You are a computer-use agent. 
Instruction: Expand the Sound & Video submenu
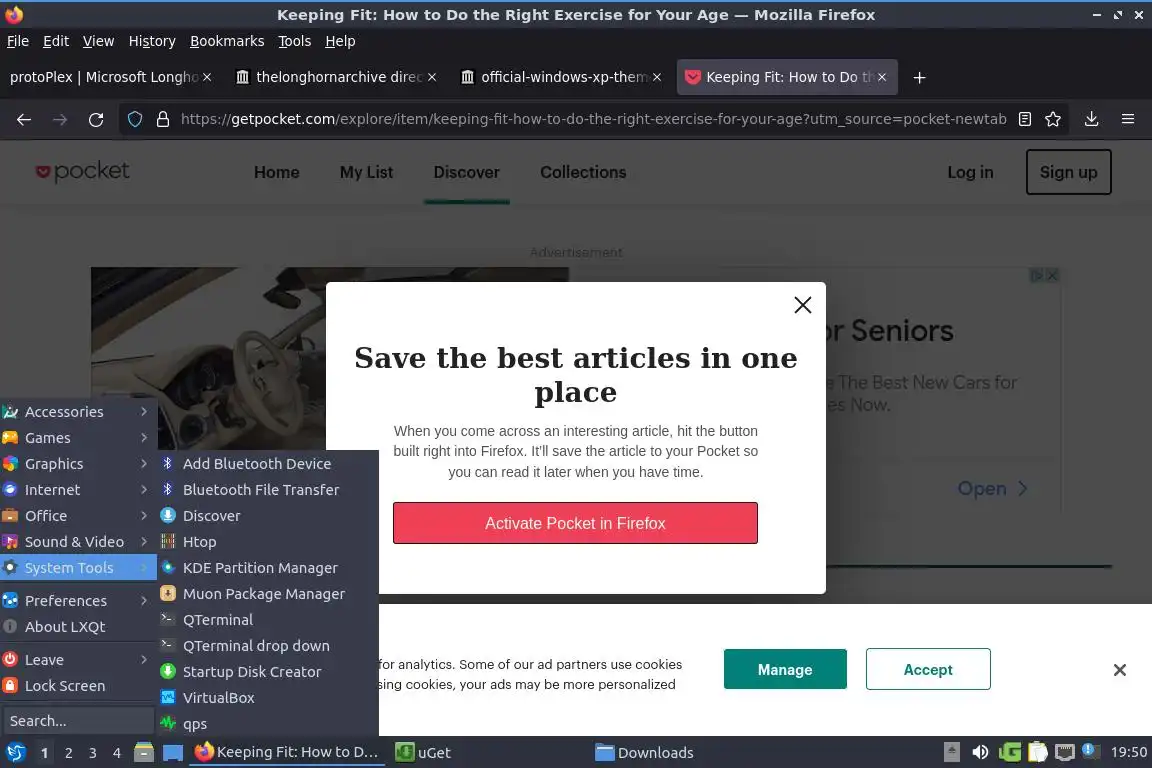[x=78, y=542]
